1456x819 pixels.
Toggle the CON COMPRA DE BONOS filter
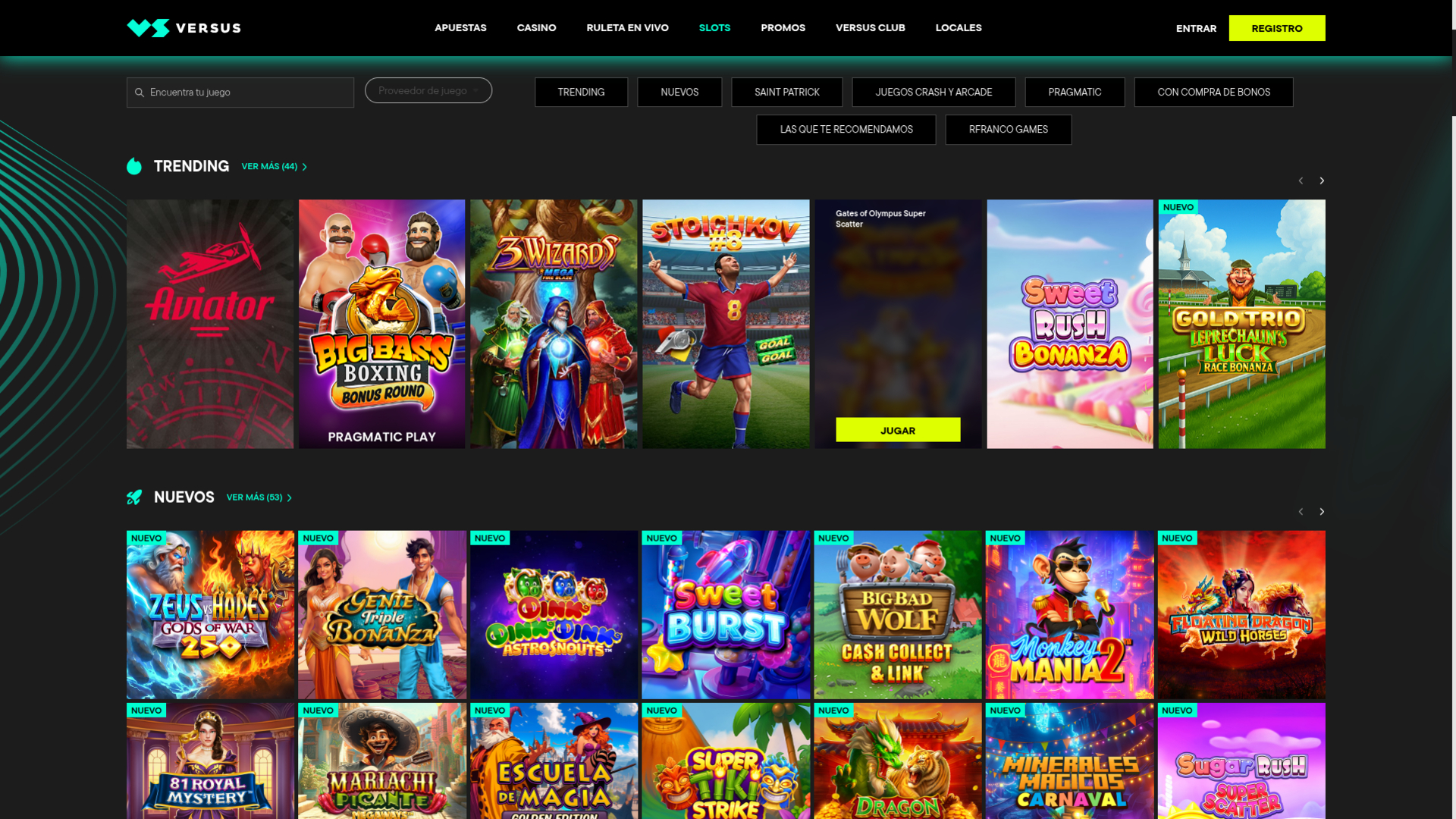coord(1213,92)
